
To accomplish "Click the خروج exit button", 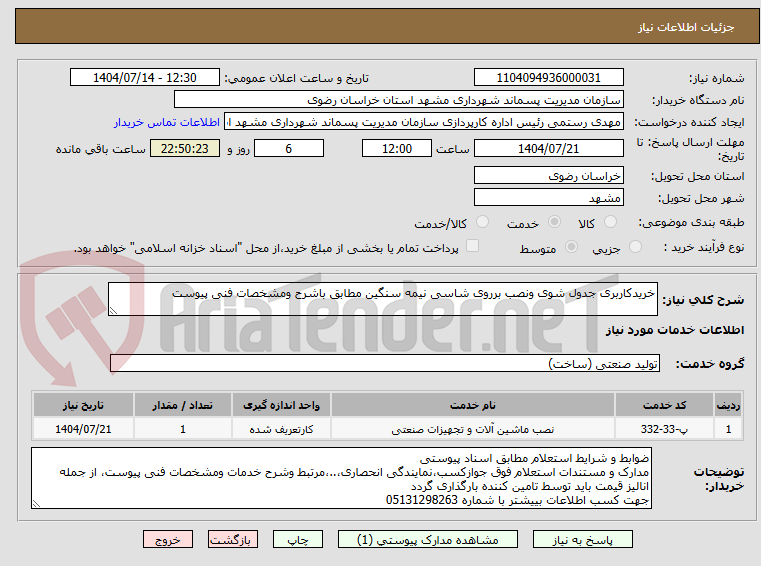I will click(x=167, y=539).
